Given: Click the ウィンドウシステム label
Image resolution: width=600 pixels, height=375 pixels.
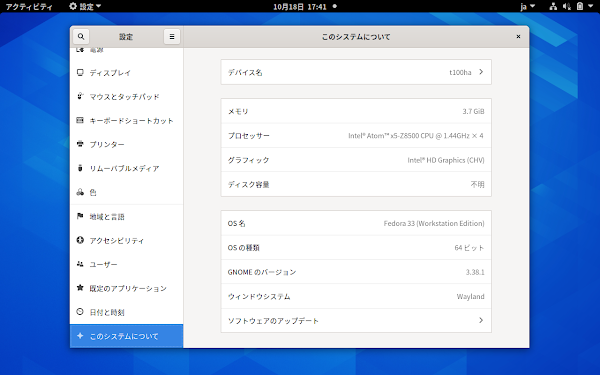Looking at the screenshot, I should (x=259, y=297).
